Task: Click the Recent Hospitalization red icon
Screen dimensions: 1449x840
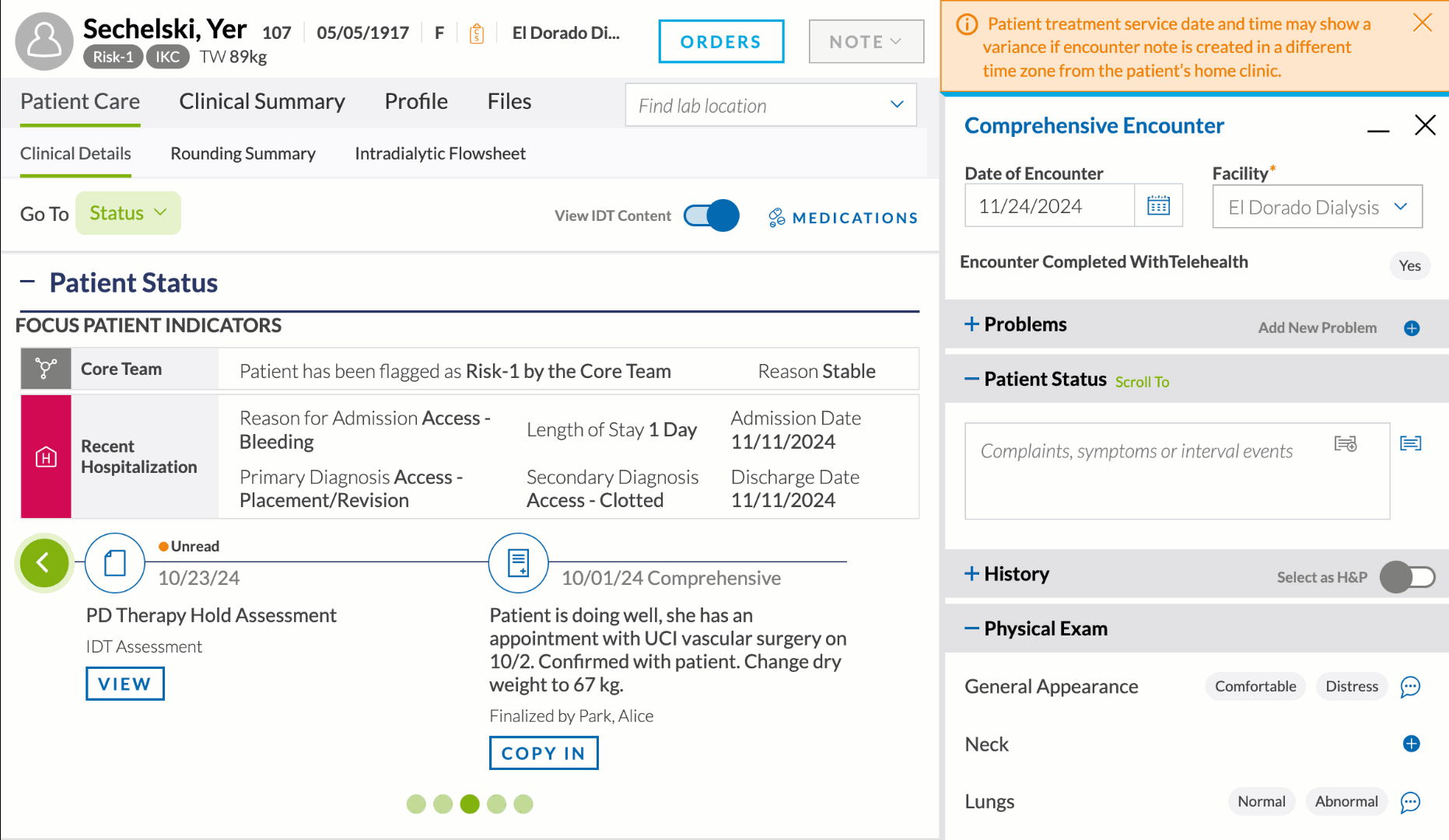Action: pyautogui.click(x=46, y=457)
